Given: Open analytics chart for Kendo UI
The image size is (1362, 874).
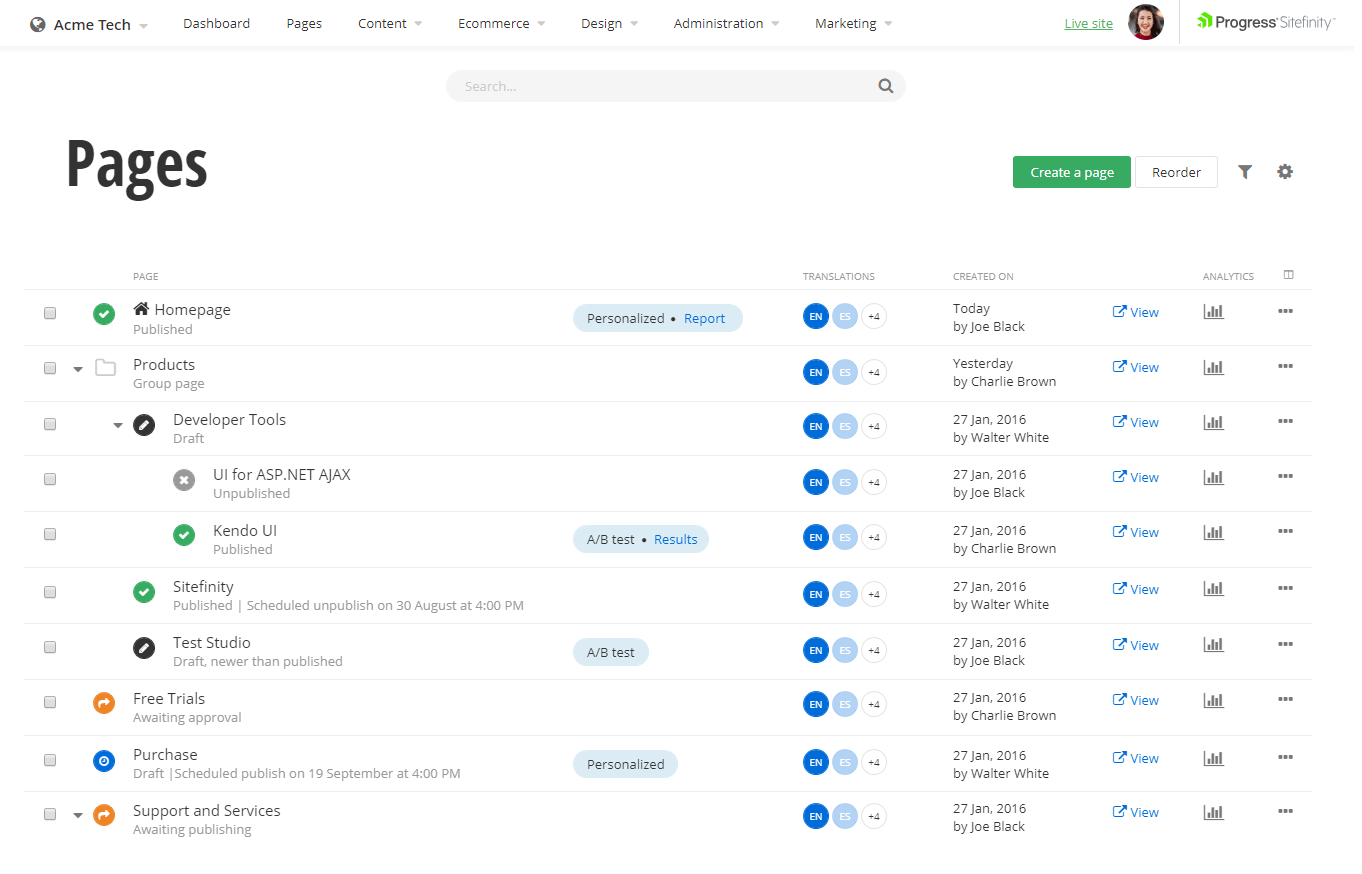Looking at the screenshot, I should coord(1213,532).
